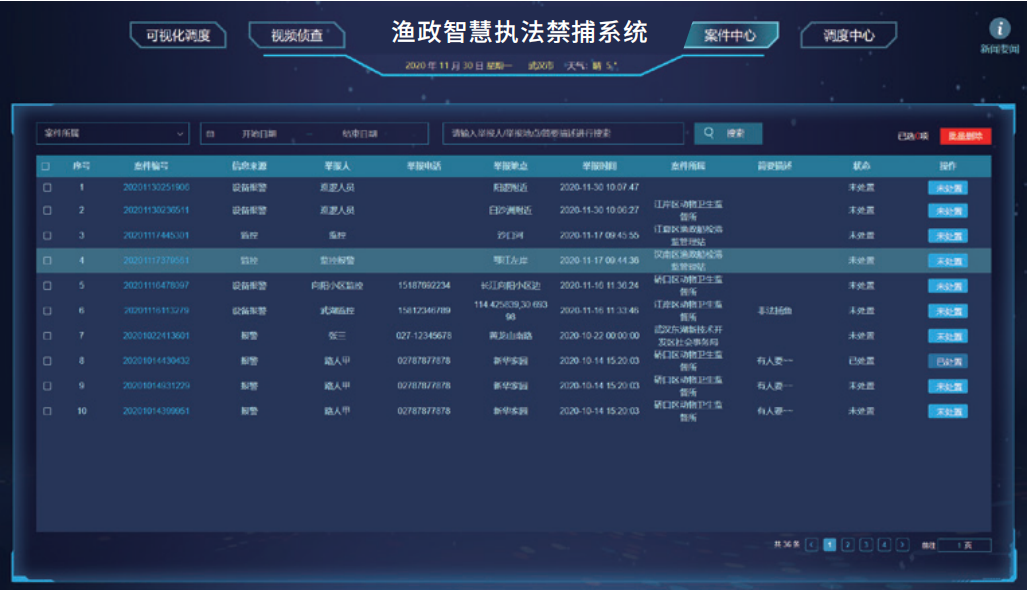Check the checkbox for row 1
Viewport: 1027px width, 591px height.
point(46,187)
